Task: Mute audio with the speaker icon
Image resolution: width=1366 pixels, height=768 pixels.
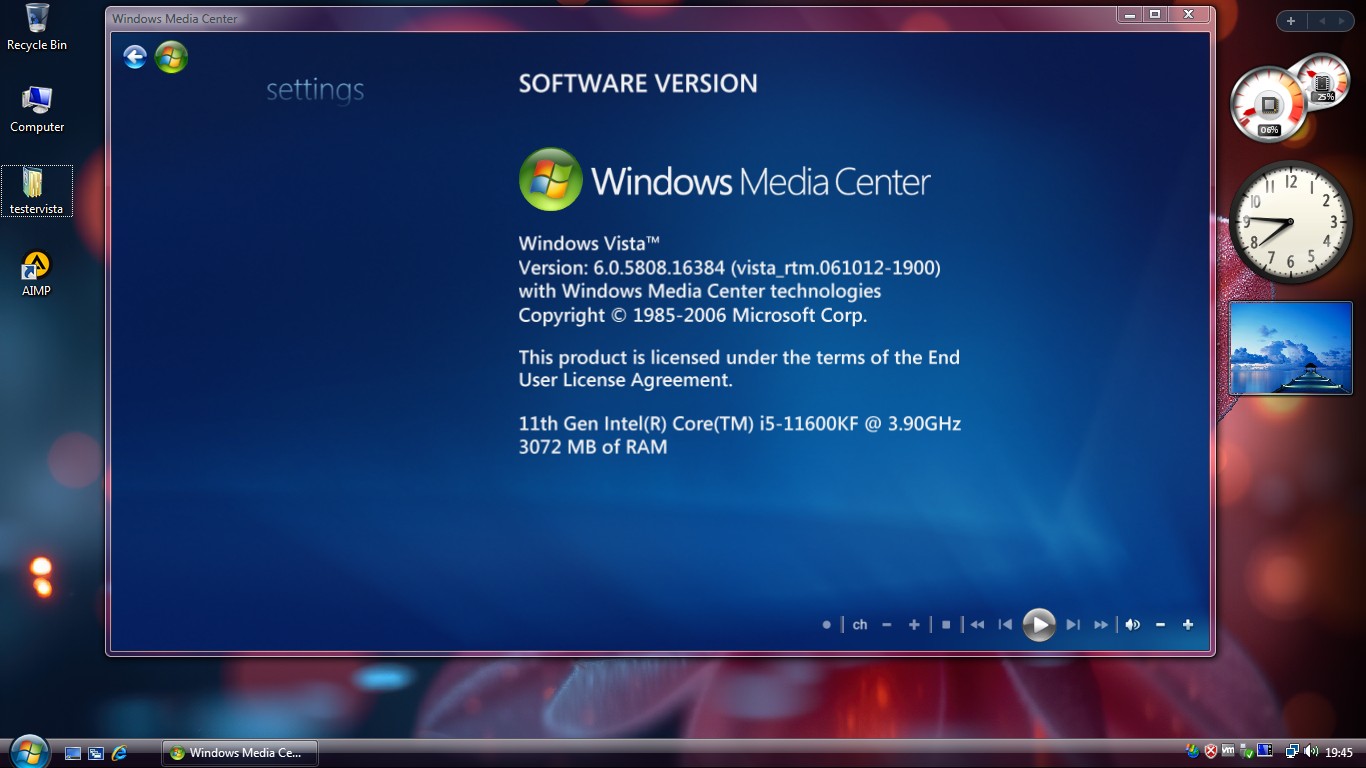Action: [x=1132, y=625]
